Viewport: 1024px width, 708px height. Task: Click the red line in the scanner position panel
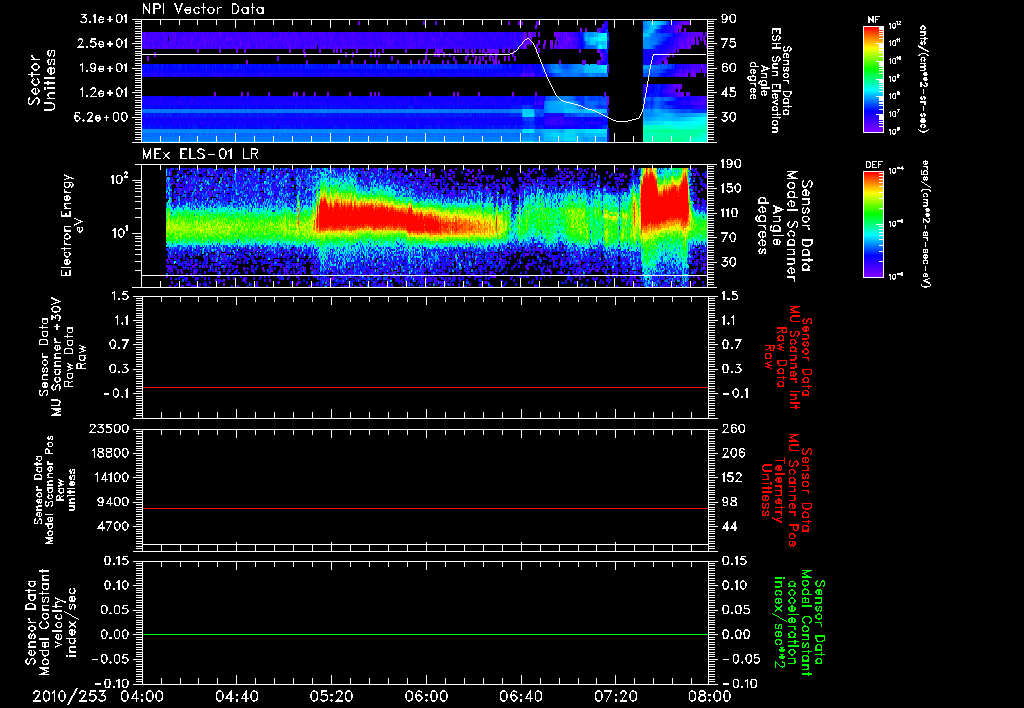coord(425,508)
